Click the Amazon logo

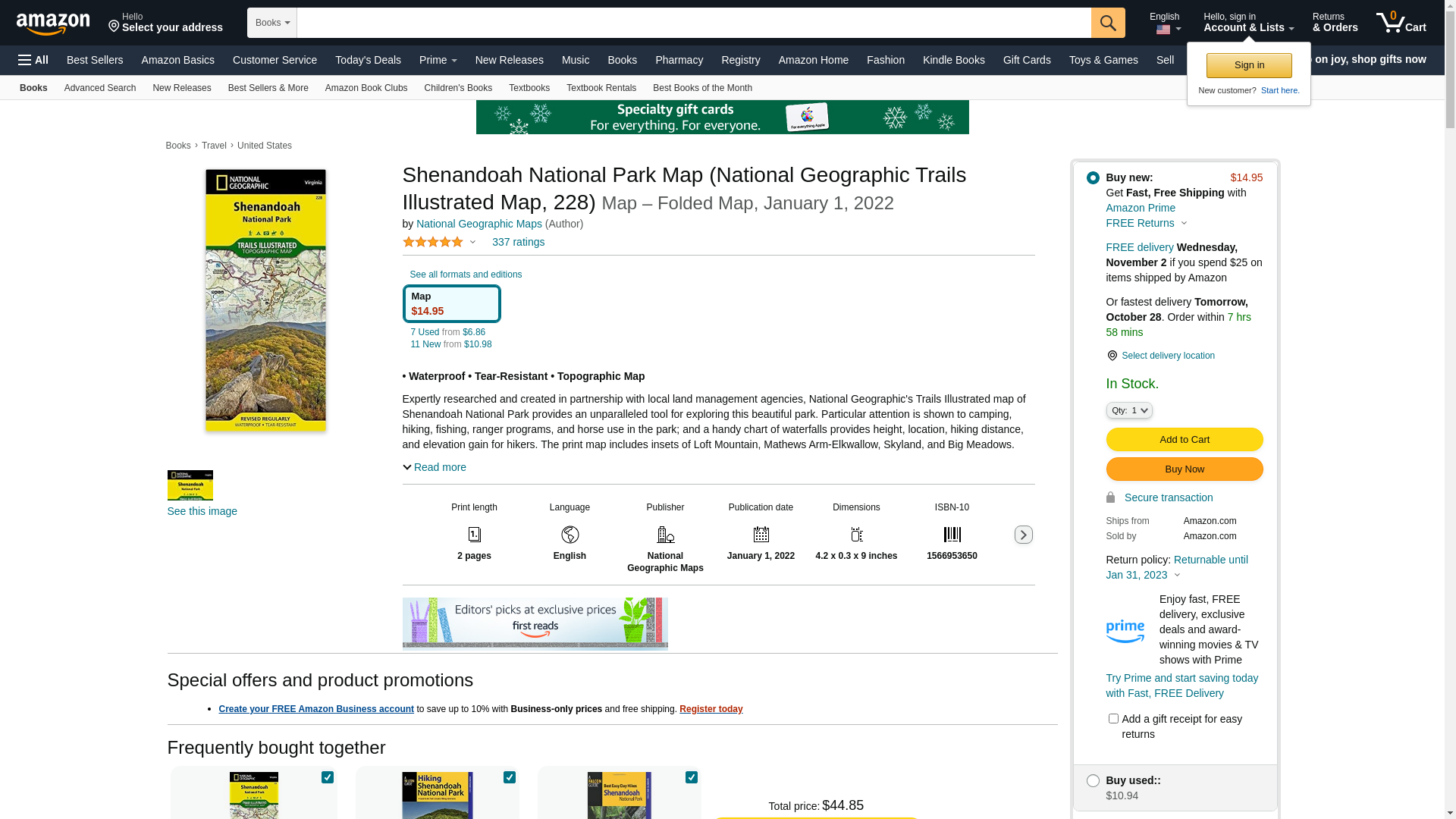pos(53,24)
